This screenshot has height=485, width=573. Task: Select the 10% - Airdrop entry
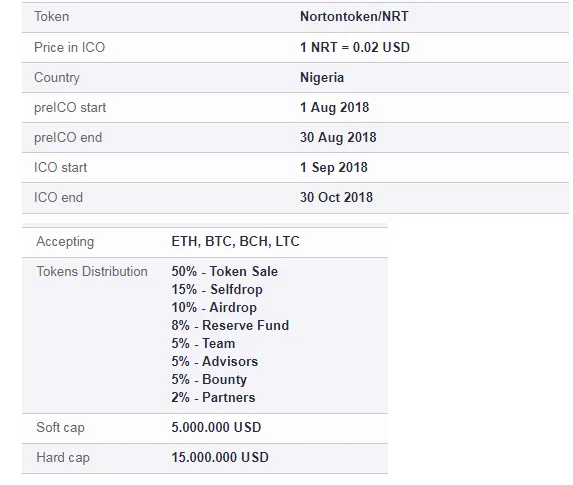coord(214,307)
